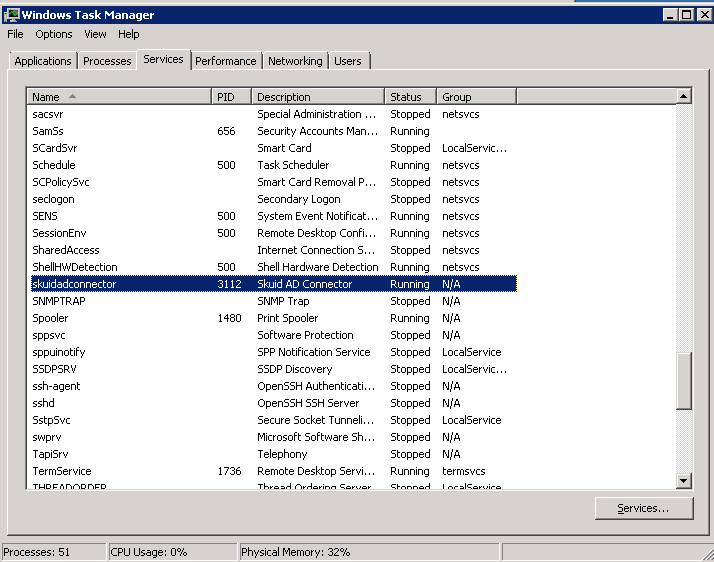Click PID 1736 of TermService
This screenshot has width=714, height=562.
(x=230, y=471)
